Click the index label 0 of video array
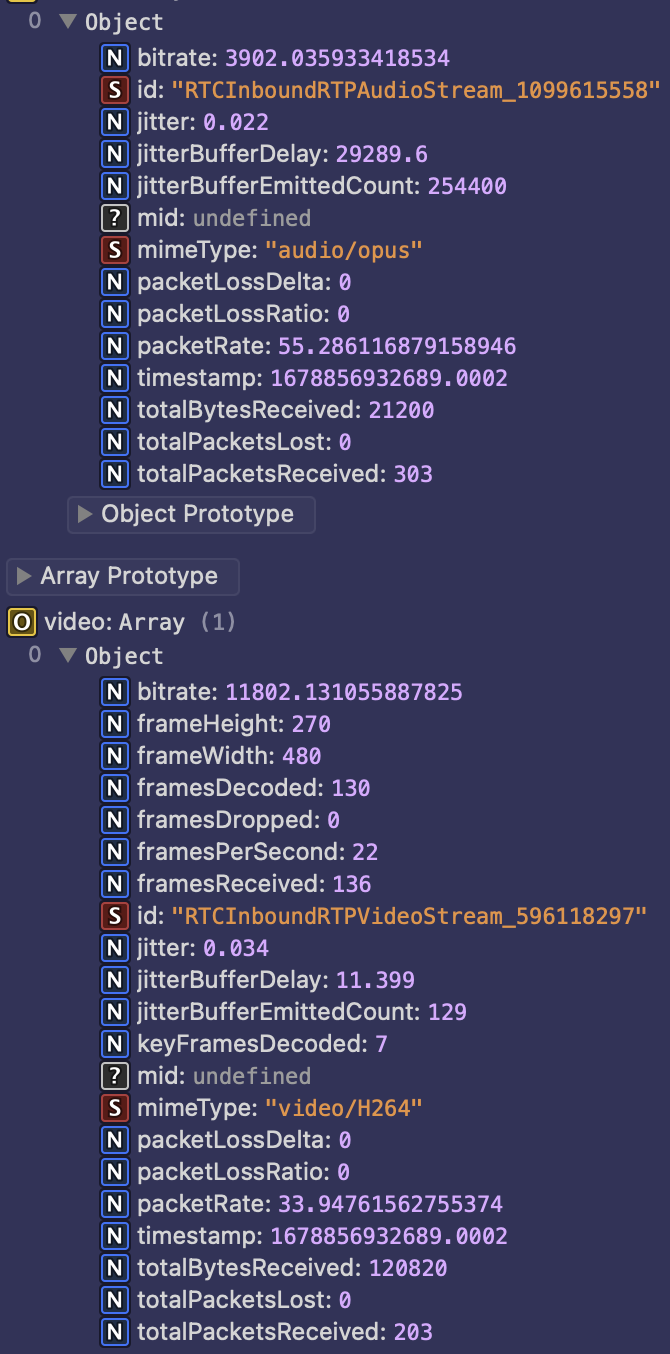670x1354 pixels. coord(34,655)
